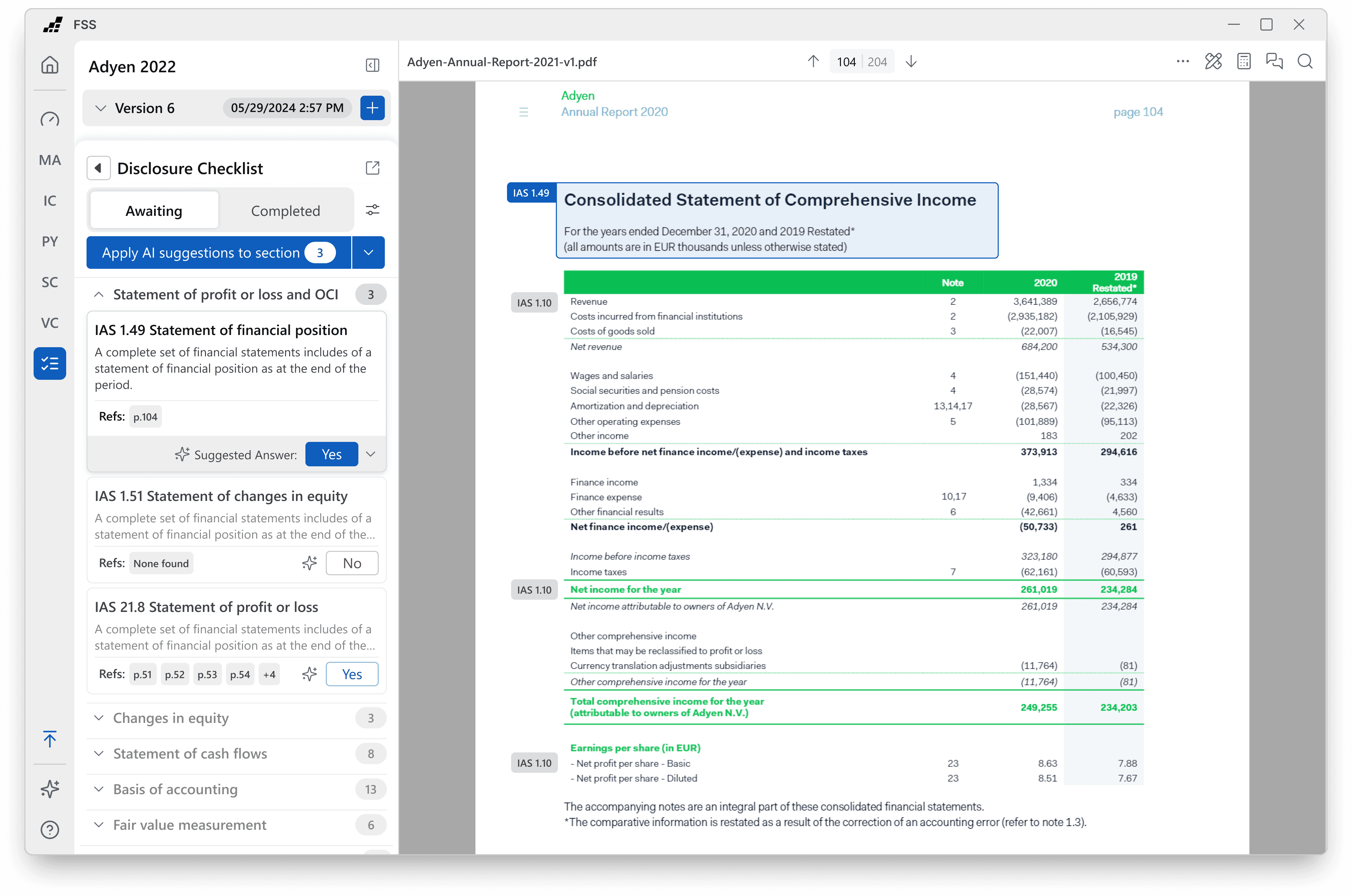Open the Home icon in sidebar

[x=50, y=65]
